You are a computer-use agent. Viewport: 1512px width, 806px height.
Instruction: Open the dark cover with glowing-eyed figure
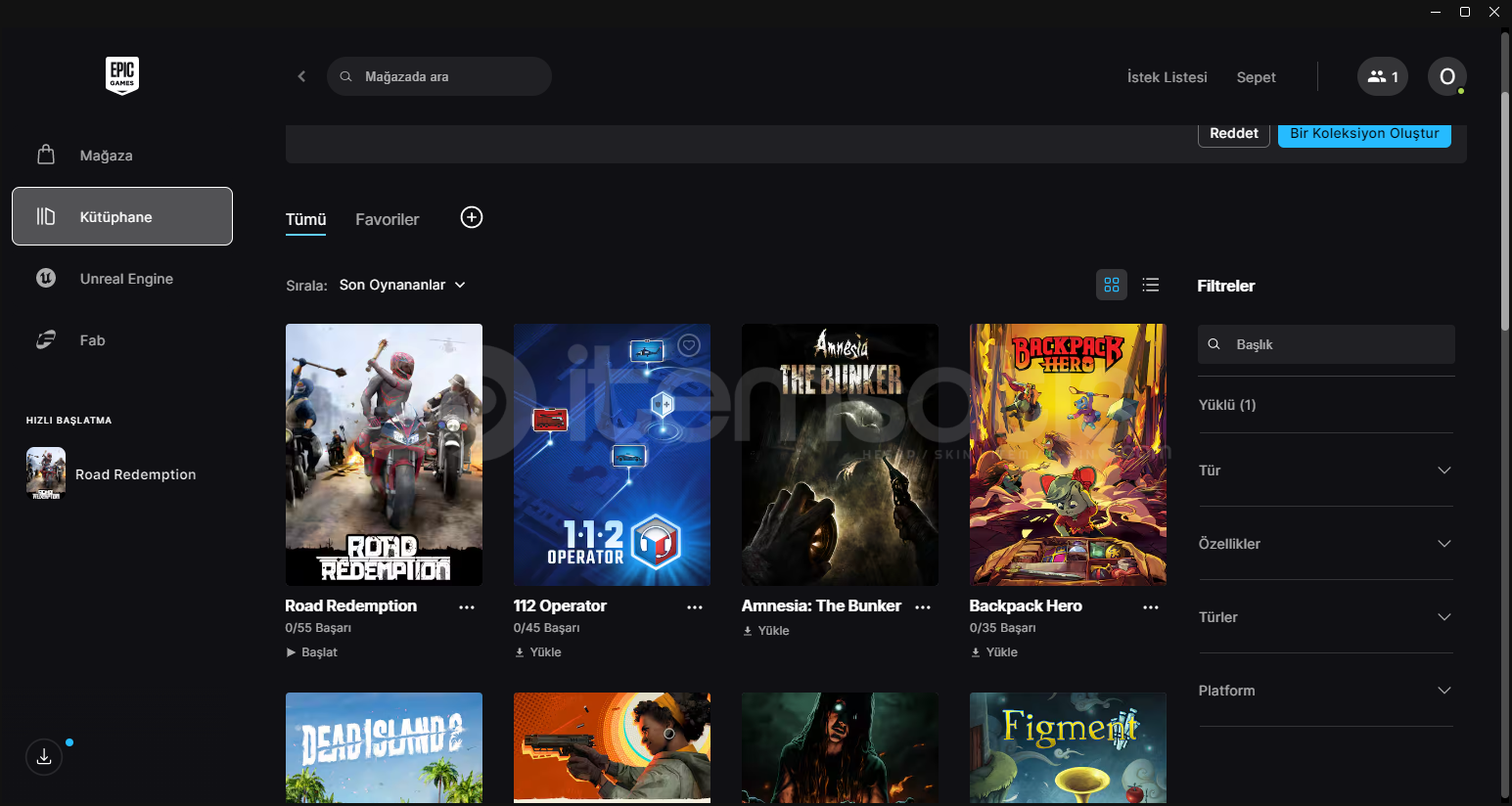840,748
